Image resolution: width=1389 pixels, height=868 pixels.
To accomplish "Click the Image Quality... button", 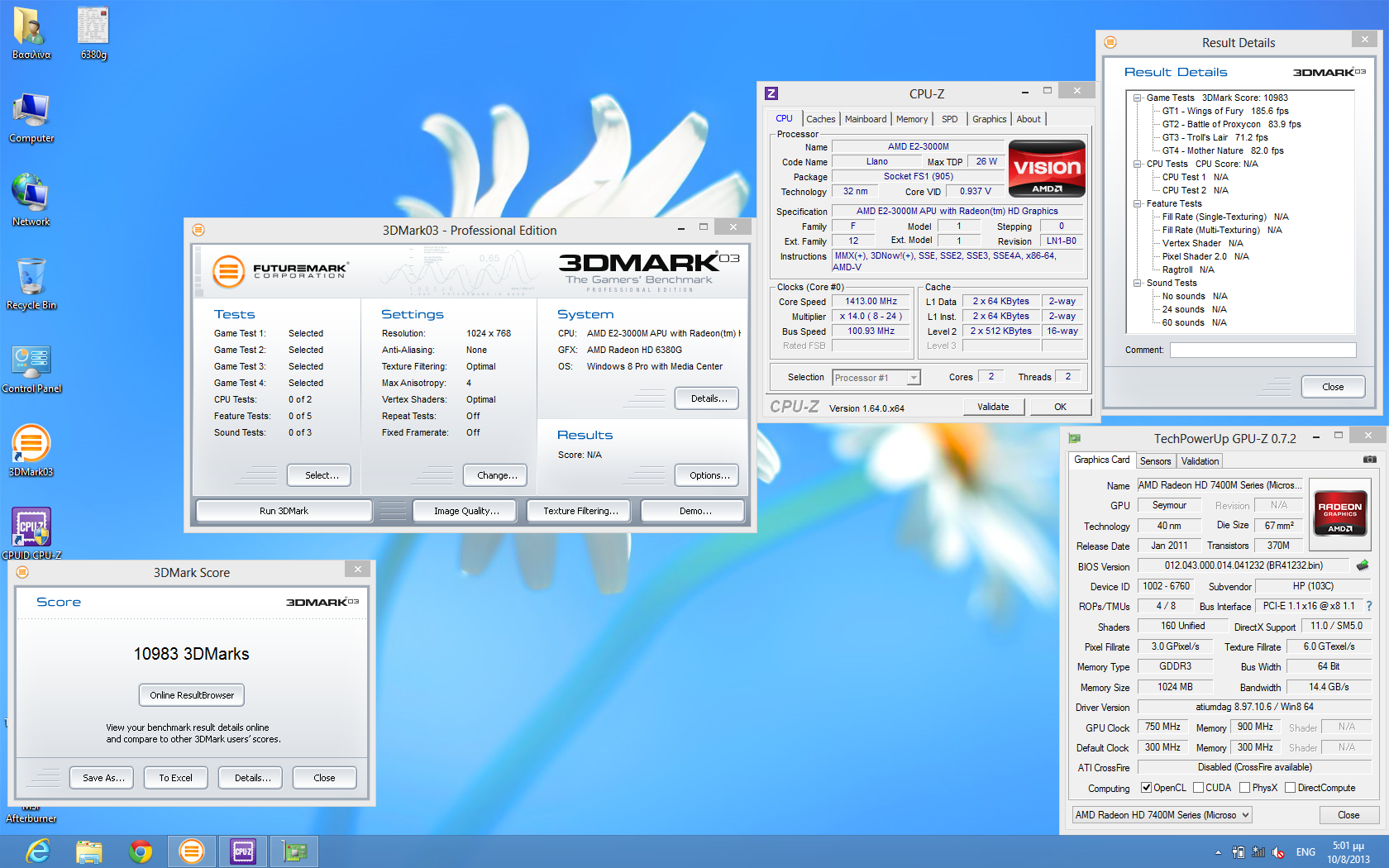I will [466, 511].
